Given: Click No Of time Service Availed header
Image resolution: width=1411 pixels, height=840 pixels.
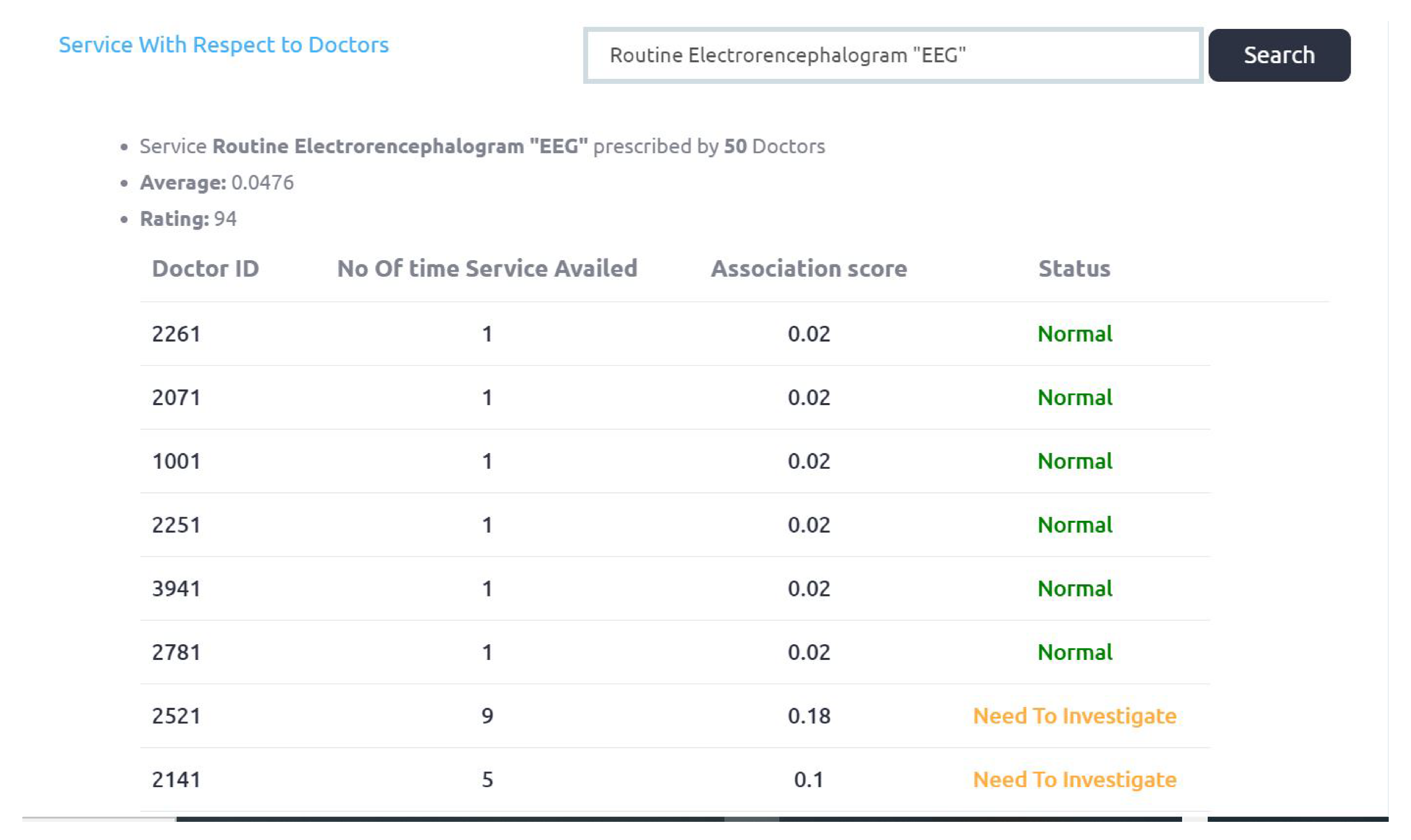Looking at the screenshot, I should coord(487,268).
